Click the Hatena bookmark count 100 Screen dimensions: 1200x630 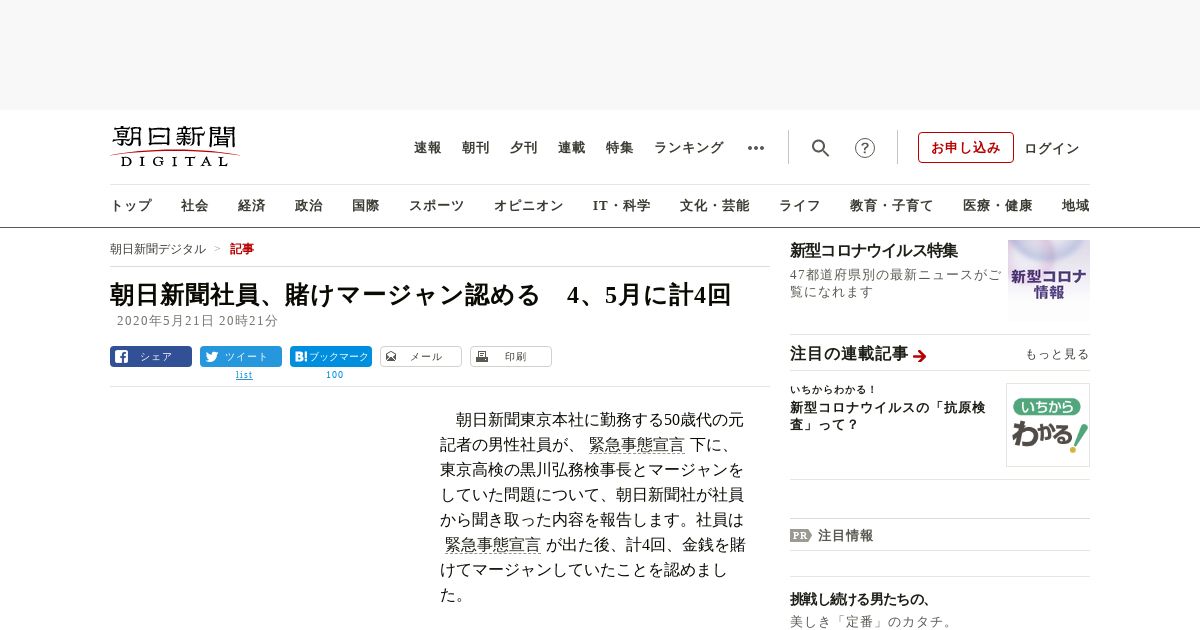coord(334,375)
